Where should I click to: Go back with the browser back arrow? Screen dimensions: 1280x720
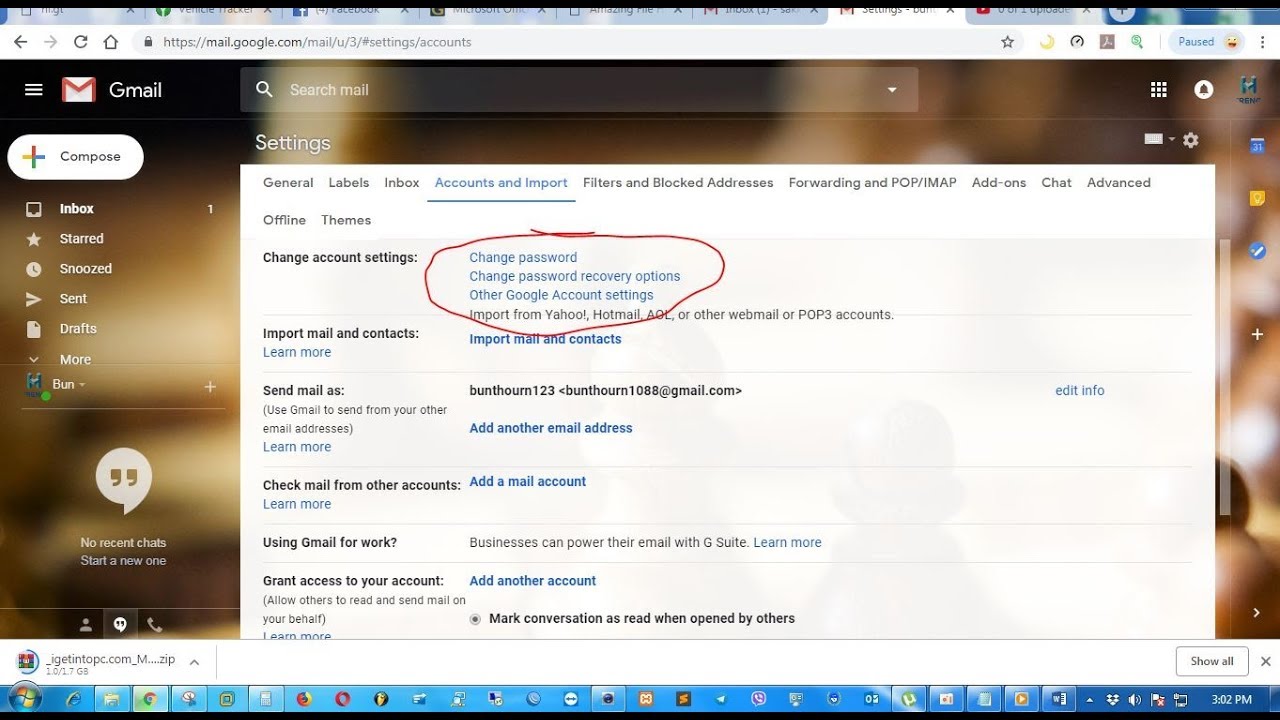pyautogui.click(x=21, y=42)
